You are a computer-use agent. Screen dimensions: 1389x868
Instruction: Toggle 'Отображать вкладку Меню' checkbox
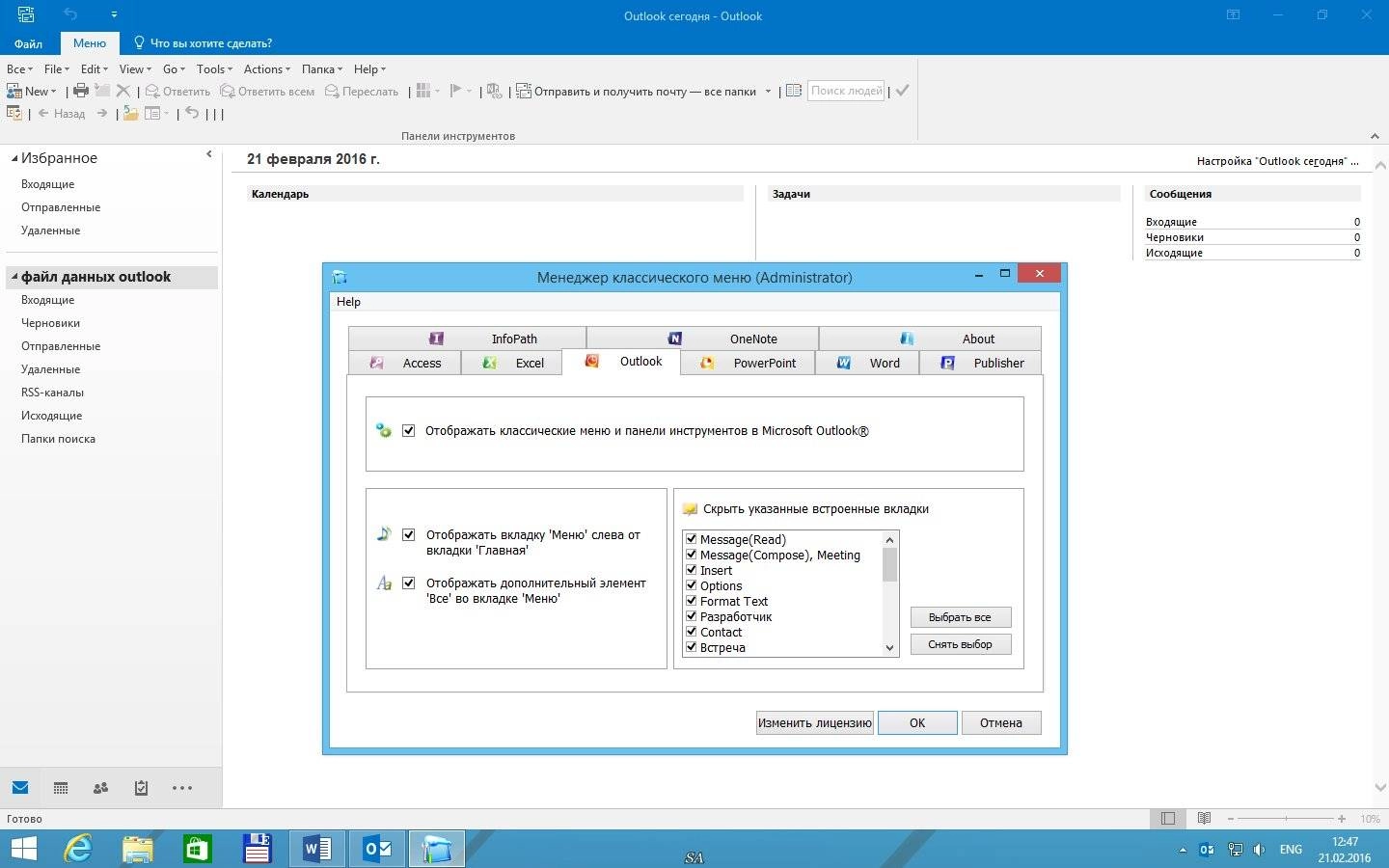pyautogui.click(x=409, y=534)
